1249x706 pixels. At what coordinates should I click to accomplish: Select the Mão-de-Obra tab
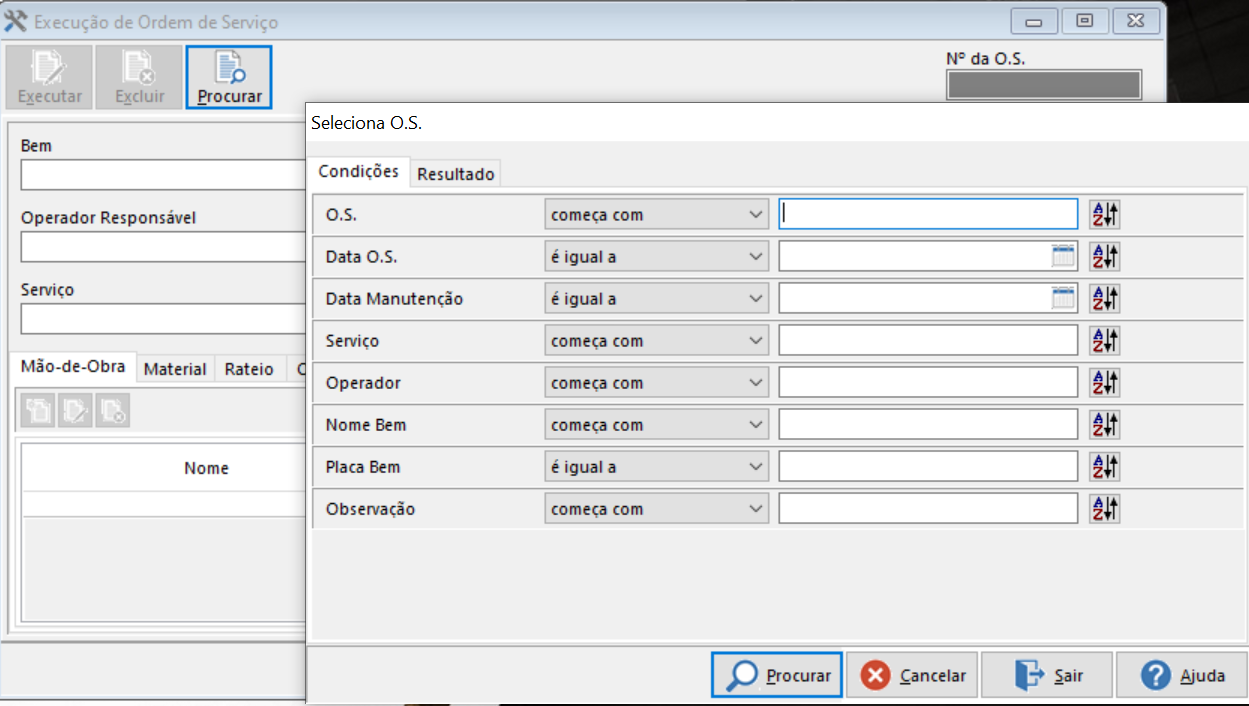tap(73, 367)
